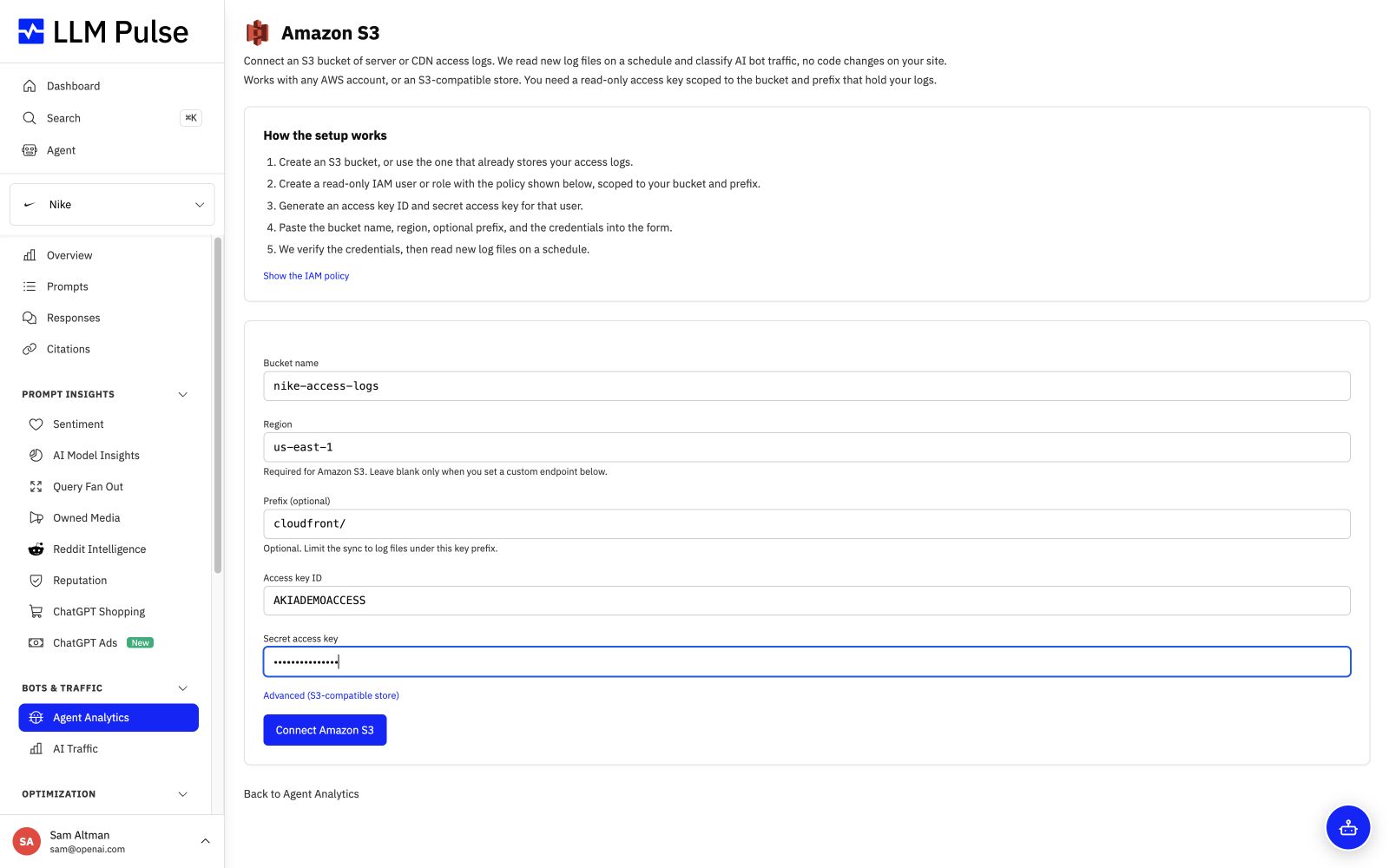Show the IAM policy
This screenshot has height=868, width=1389.
pos(306,276)
